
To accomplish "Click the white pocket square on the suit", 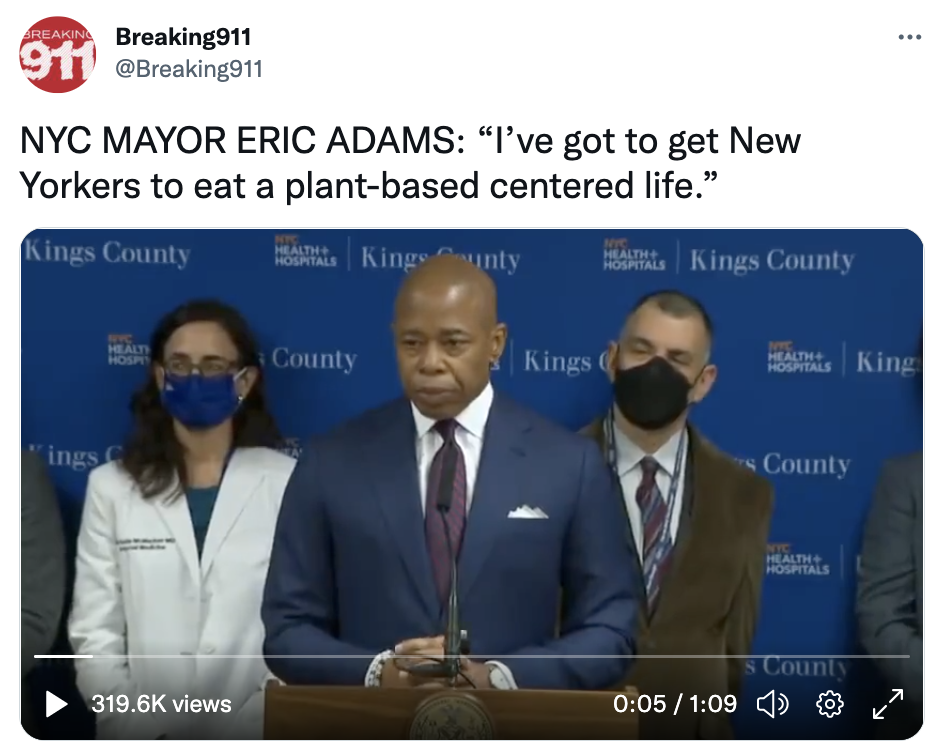I will 528,511.
